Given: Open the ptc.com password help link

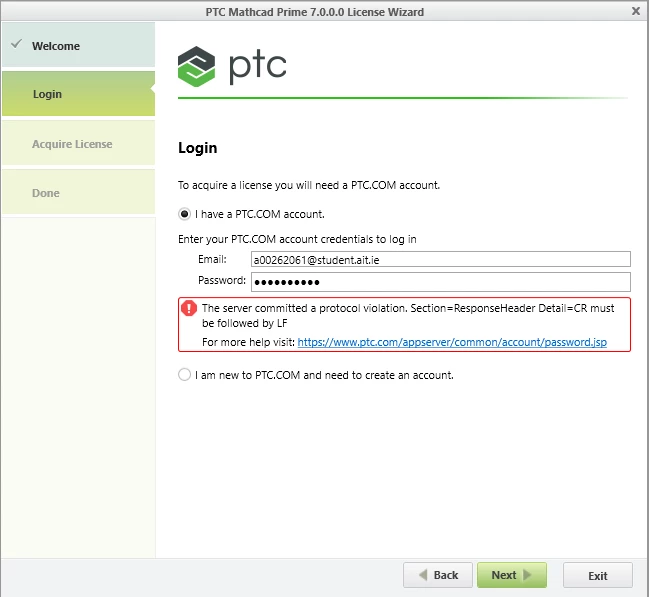Looking at the screenshot, I should pos(452,342).
